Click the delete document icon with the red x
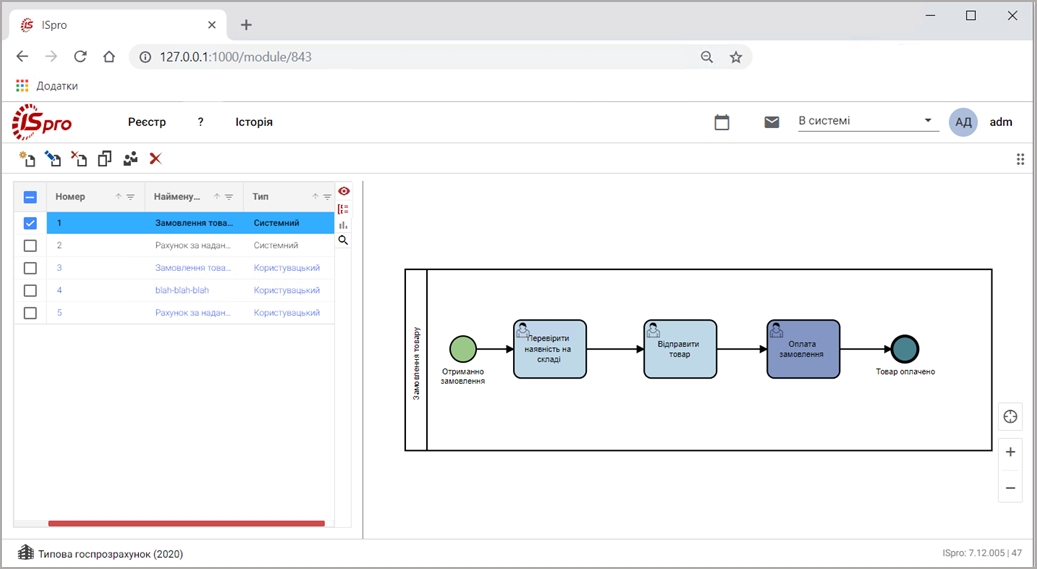Screen dimensions: 1037x569 (79, 159)
